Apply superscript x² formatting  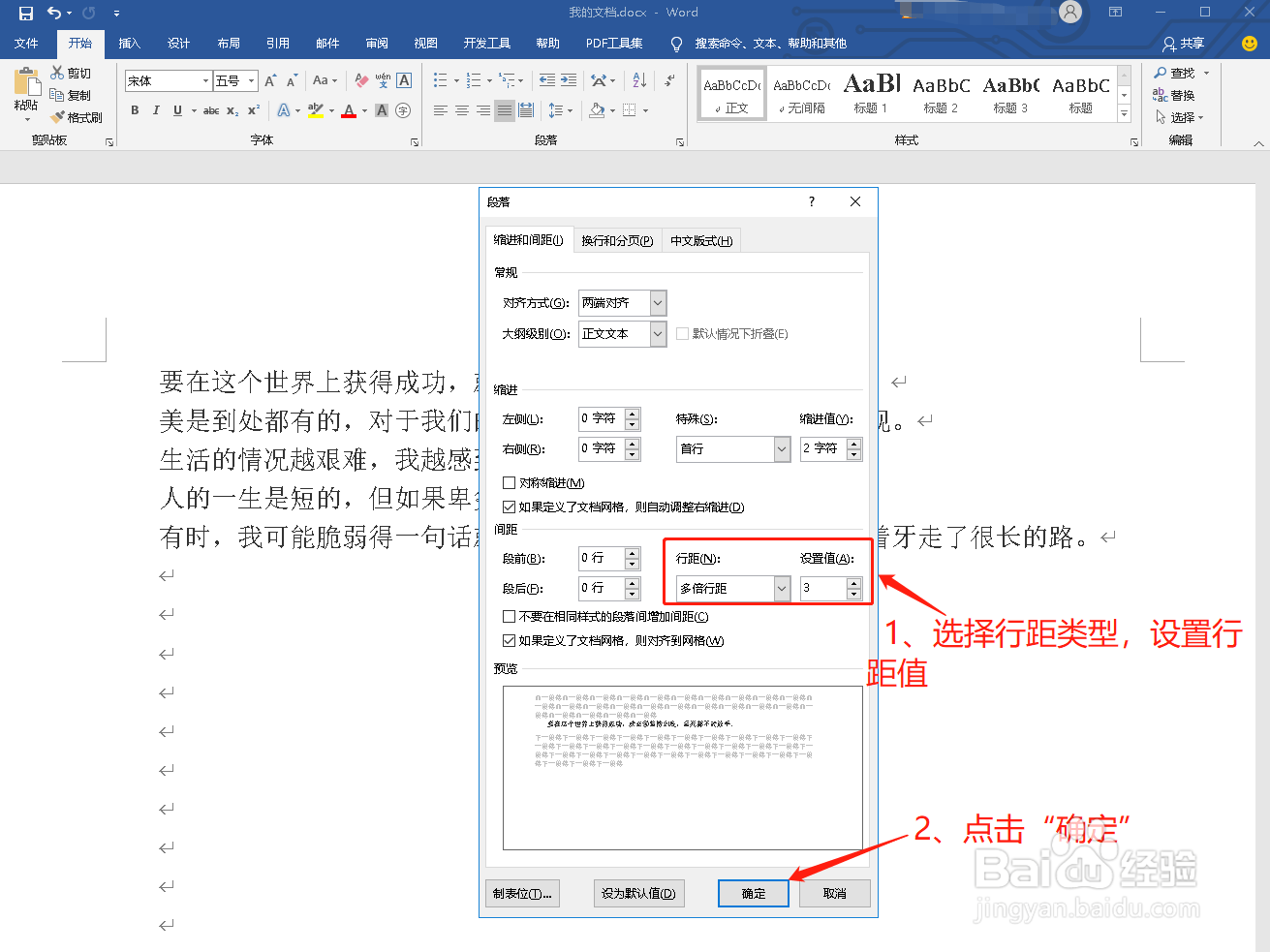click(254, 110)
